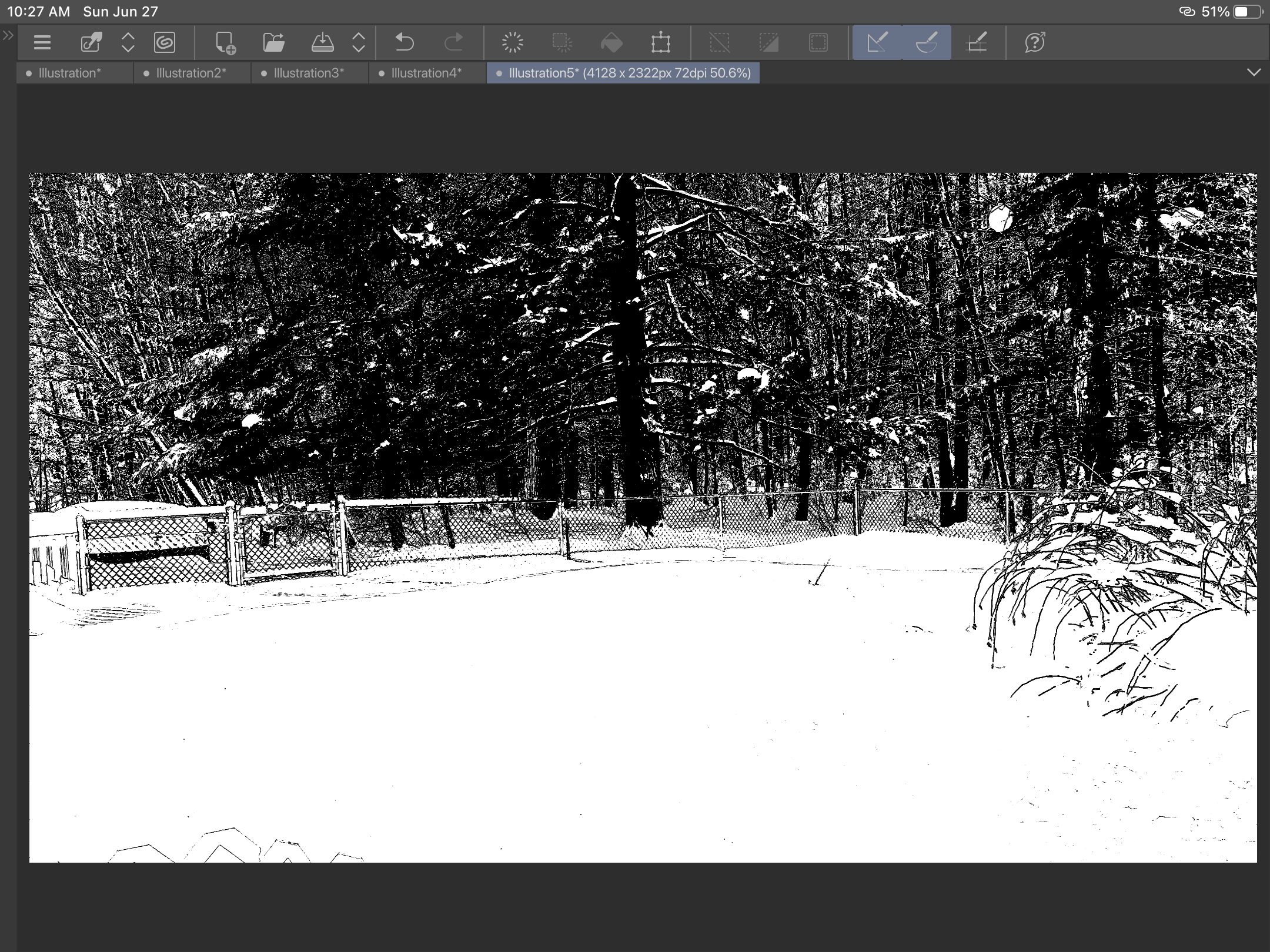Switch to the Illustration4* tab
This screenshot has width=1270, height=952.
[x=427, y=73]
